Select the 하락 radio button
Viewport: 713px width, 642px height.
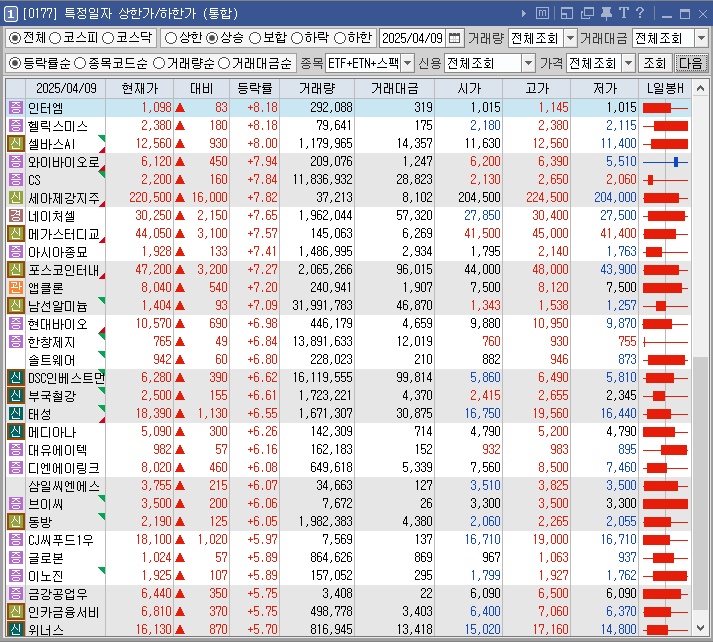[296, 38]
